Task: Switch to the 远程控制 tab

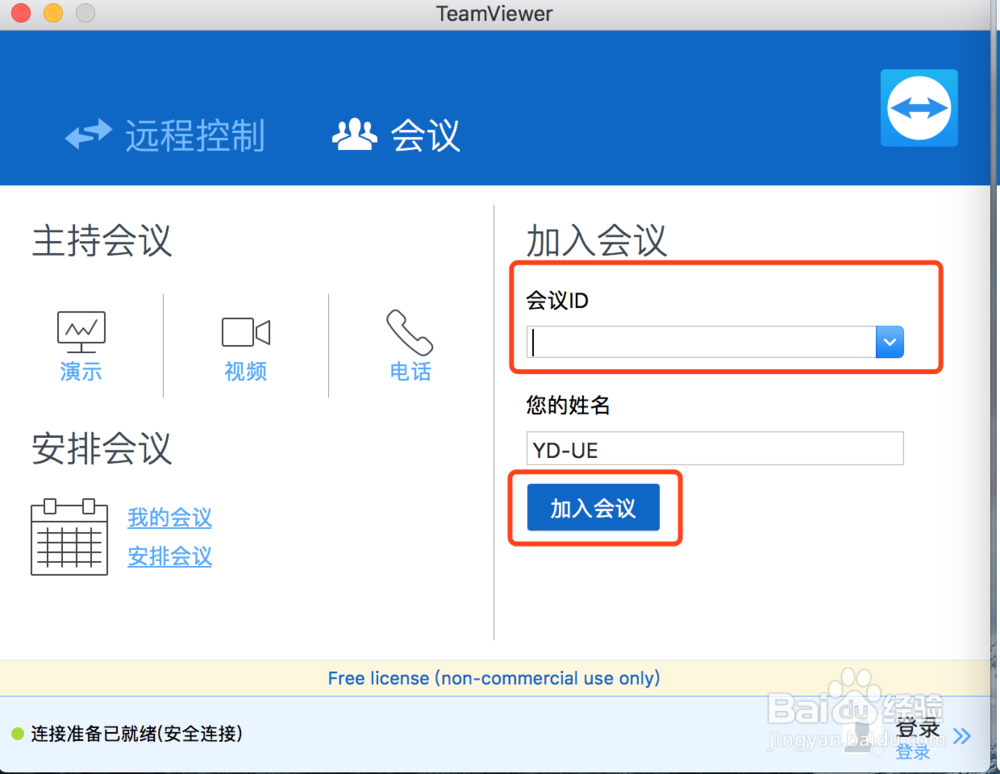Action: coord(194,135)
